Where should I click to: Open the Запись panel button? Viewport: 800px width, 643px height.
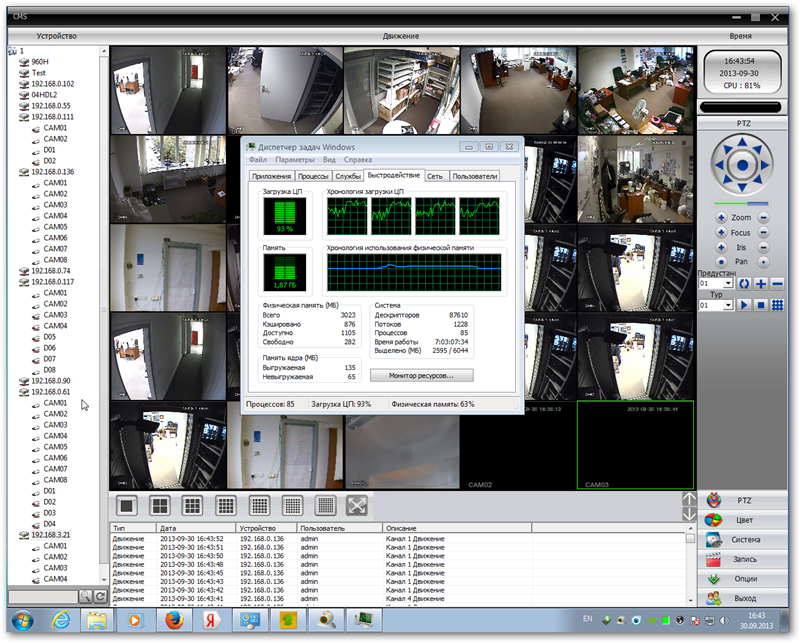click(x=745, y=559)
